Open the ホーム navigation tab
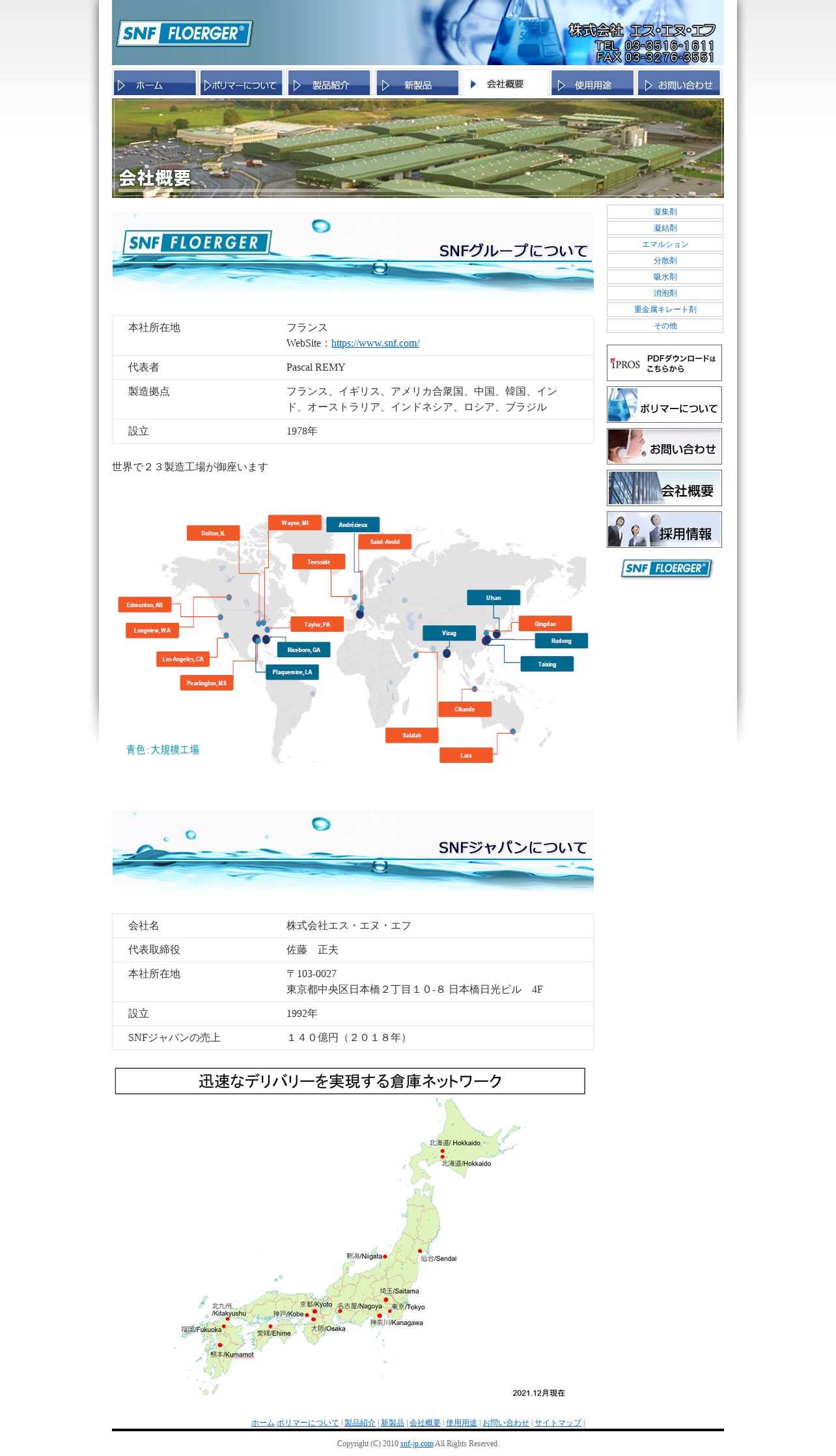 click(155, 83)
